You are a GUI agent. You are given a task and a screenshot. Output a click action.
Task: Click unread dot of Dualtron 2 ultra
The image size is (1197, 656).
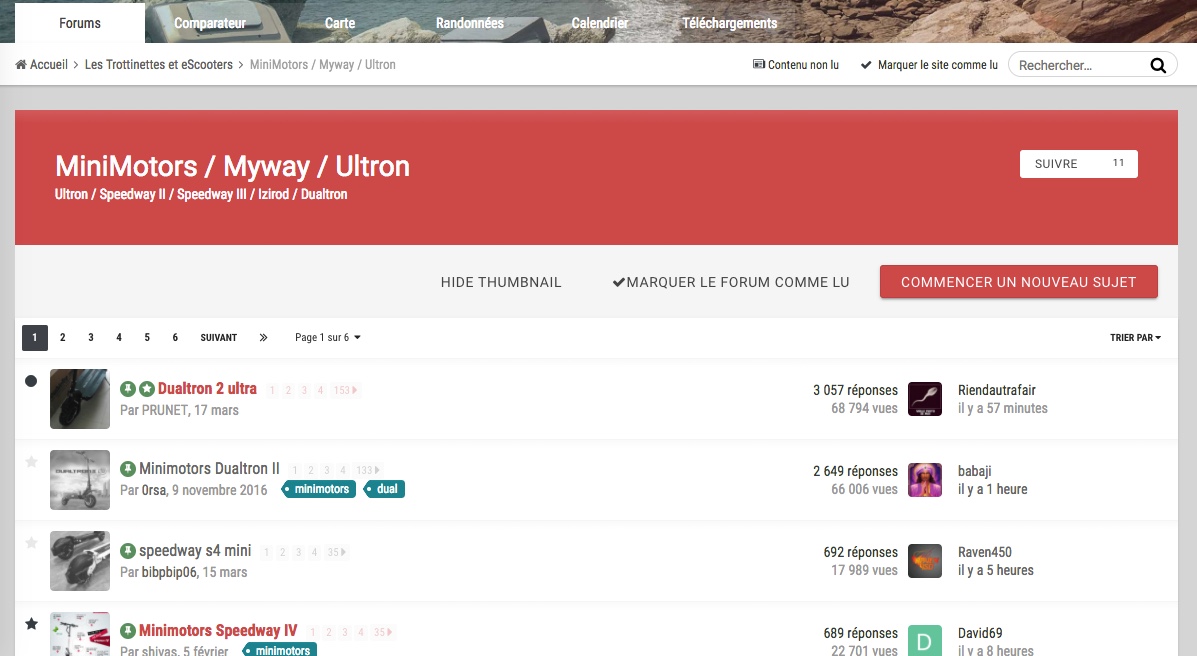(31, 381)
